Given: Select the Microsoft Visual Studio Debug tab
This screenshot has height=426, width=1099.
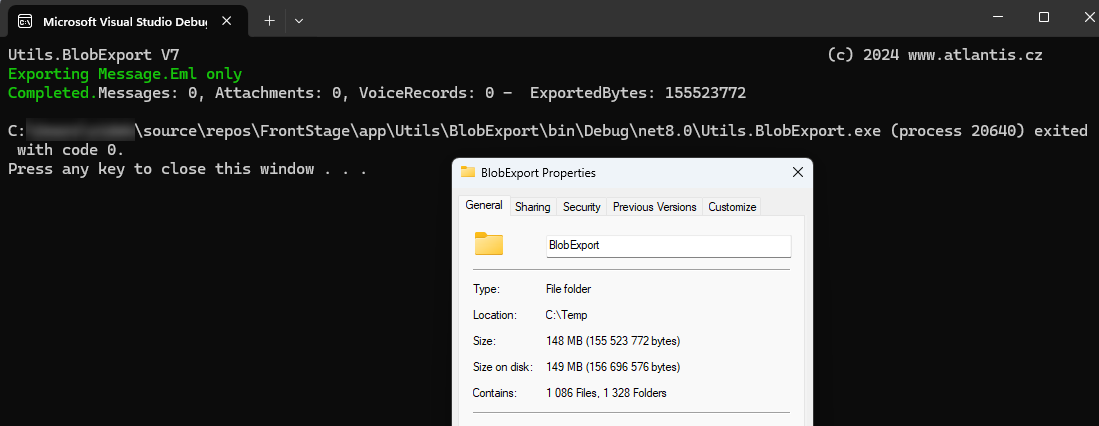Looking at the screenshot, I should coord(128,21).
